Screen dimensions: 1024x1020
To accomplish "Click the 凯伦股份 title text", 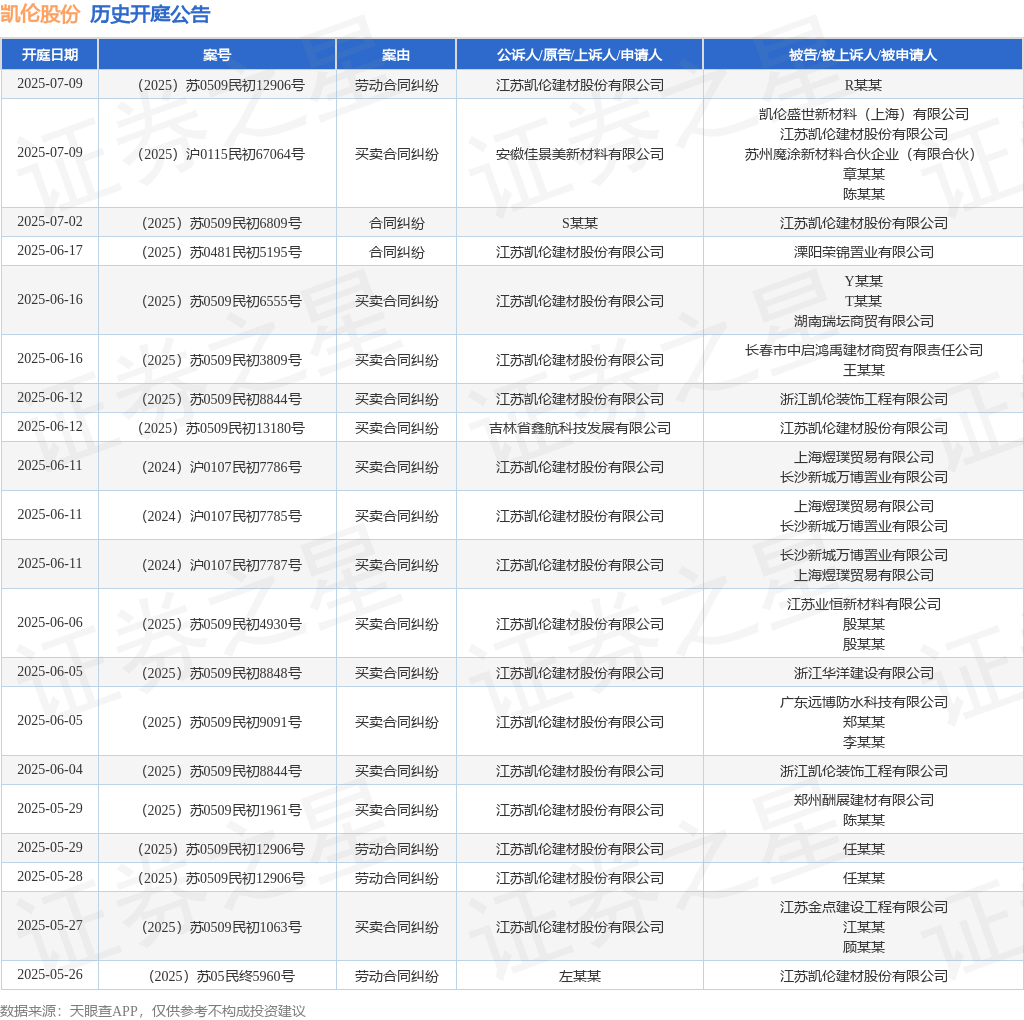I will pyautogui.click(x=40, y=14).
